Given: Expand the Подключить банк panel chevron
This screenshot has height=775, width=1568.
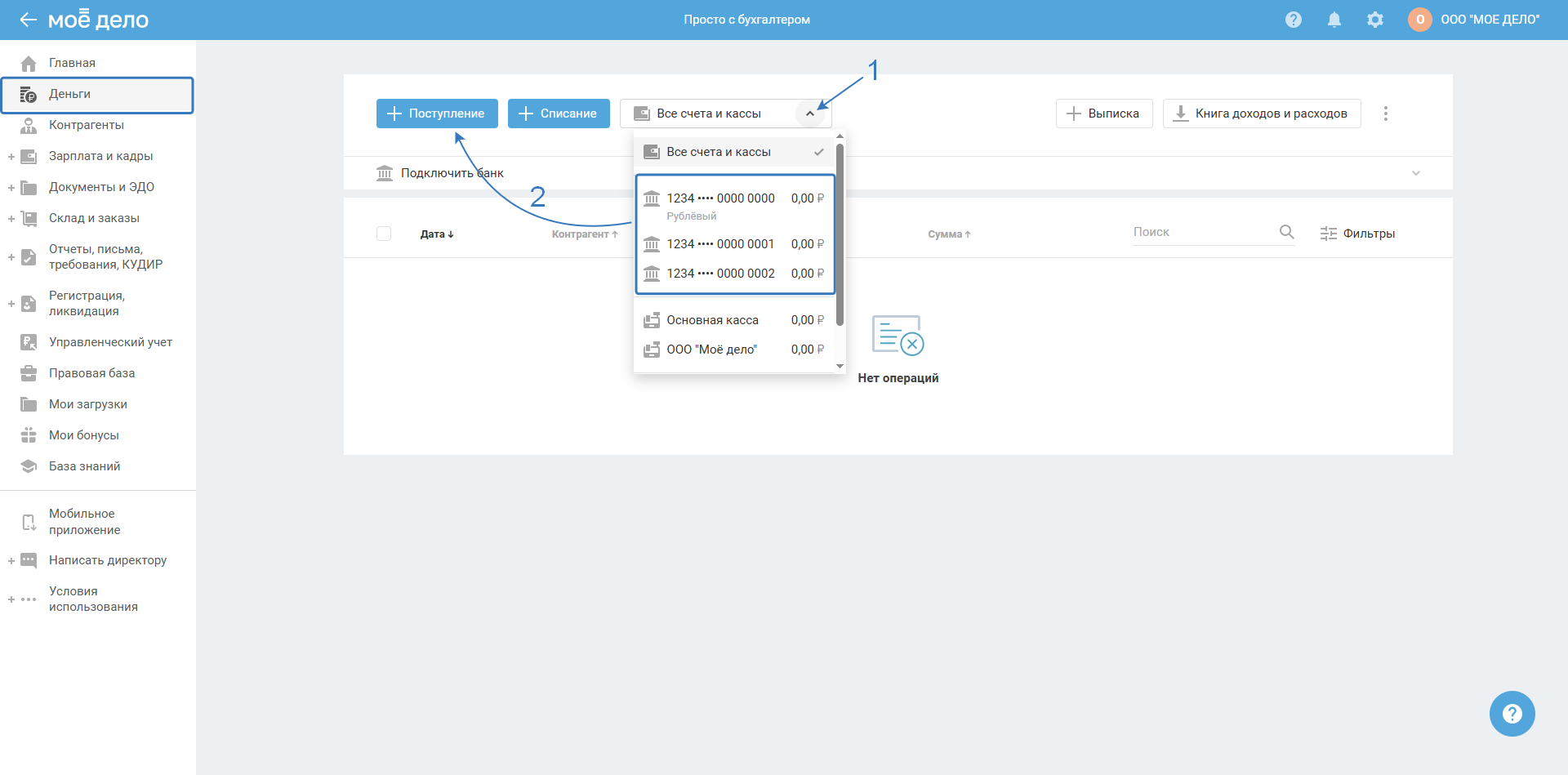Looking at the screenshot, I should [1416, 173].
